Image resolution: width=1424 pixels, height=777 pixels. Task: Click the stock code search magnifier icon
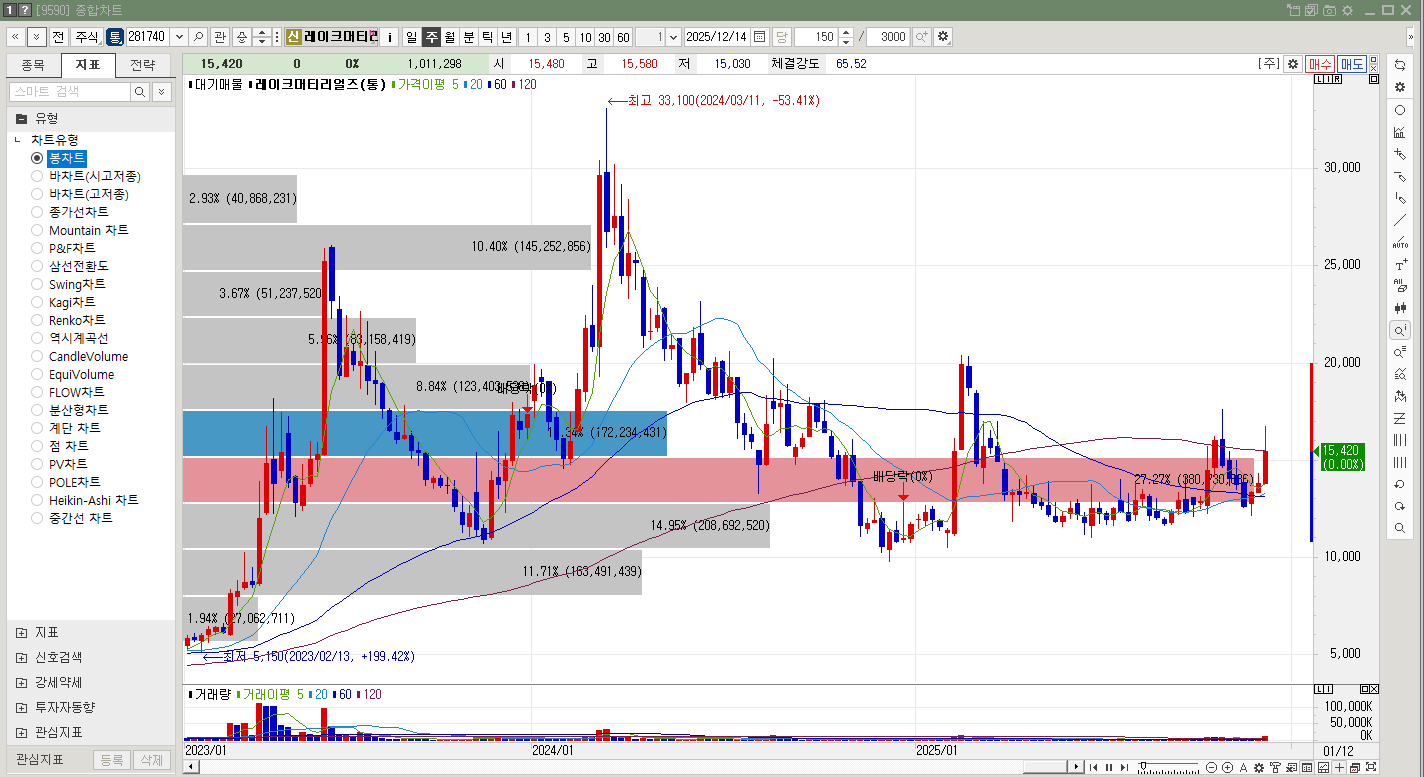pyautogui.click(x=199, y=36)
